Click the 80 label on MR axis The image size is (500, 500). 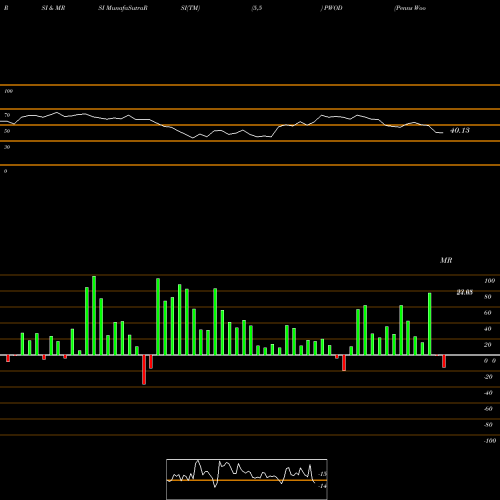click(x=488, y=297)
